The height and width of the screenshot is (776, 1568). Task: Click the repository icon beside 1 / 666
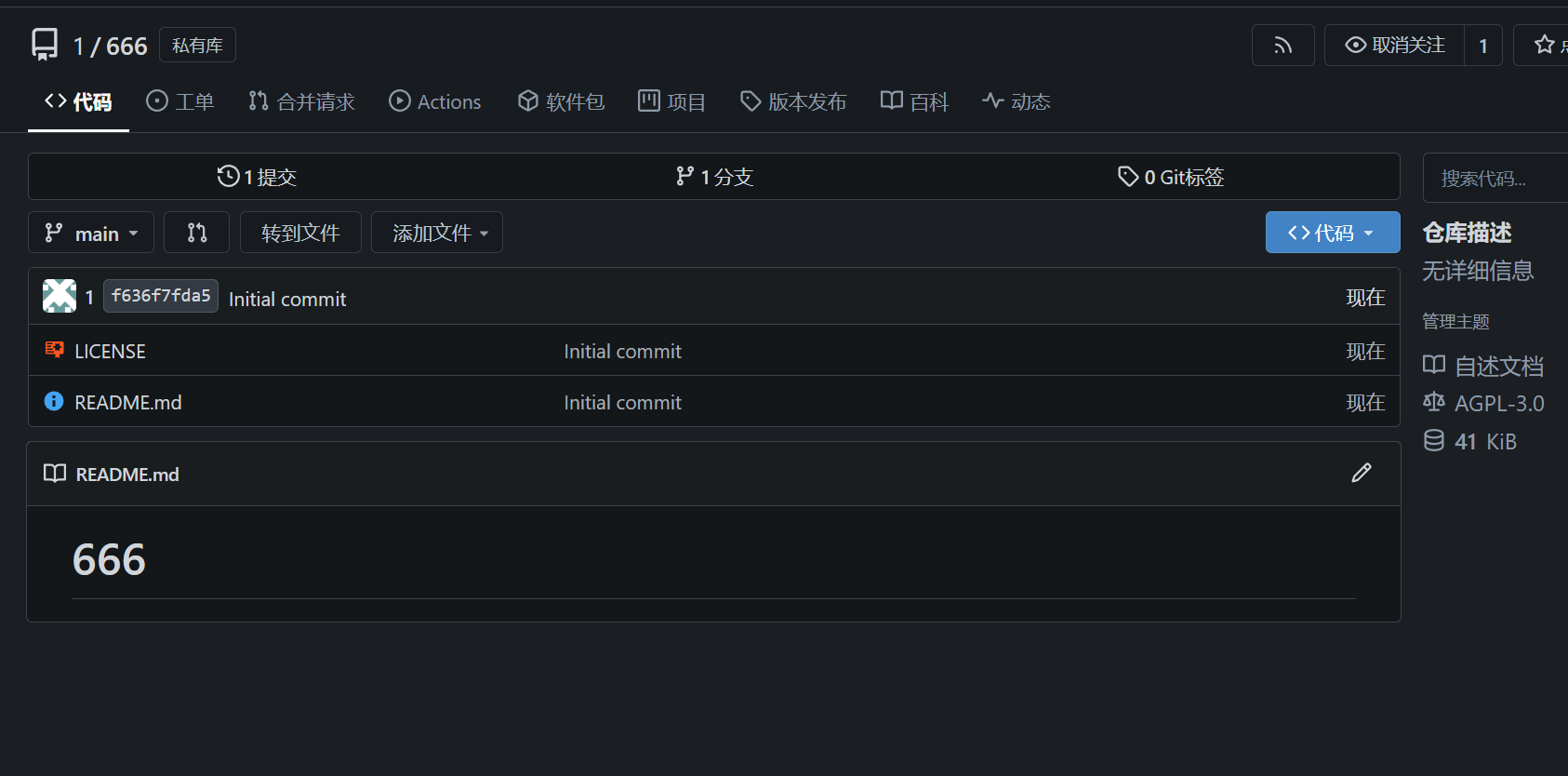[45, 45]
